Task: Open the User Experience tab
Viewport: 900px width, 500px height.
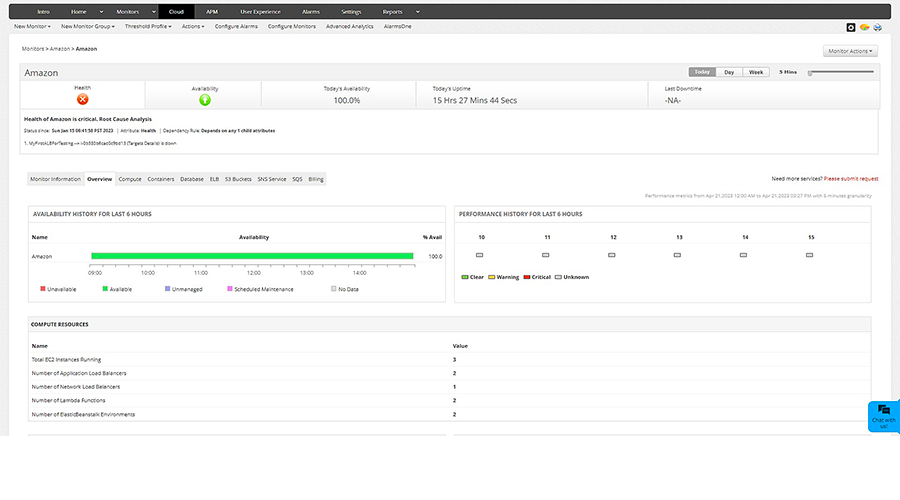Action: click(x=260, y=11)
